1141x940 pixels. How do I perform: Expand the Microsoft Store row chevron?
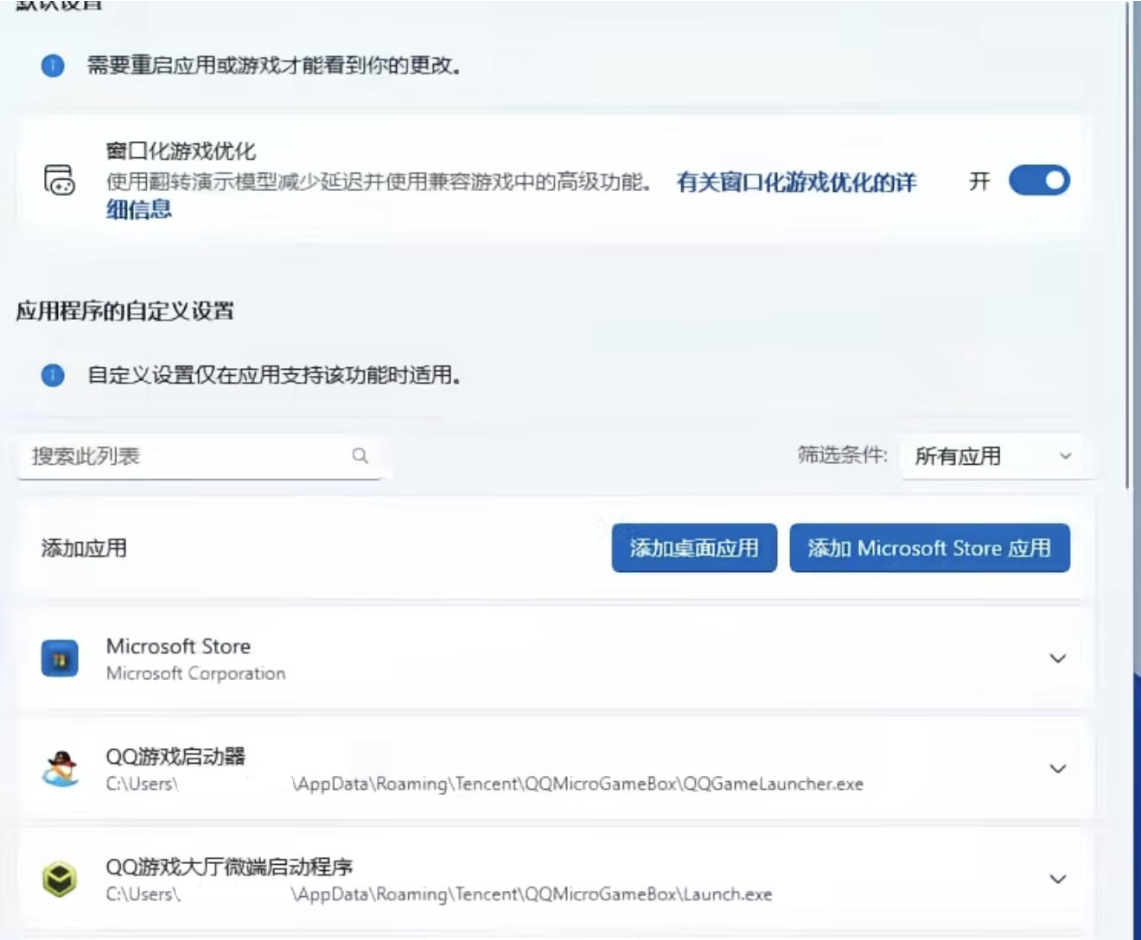(x=1057, y=658)
